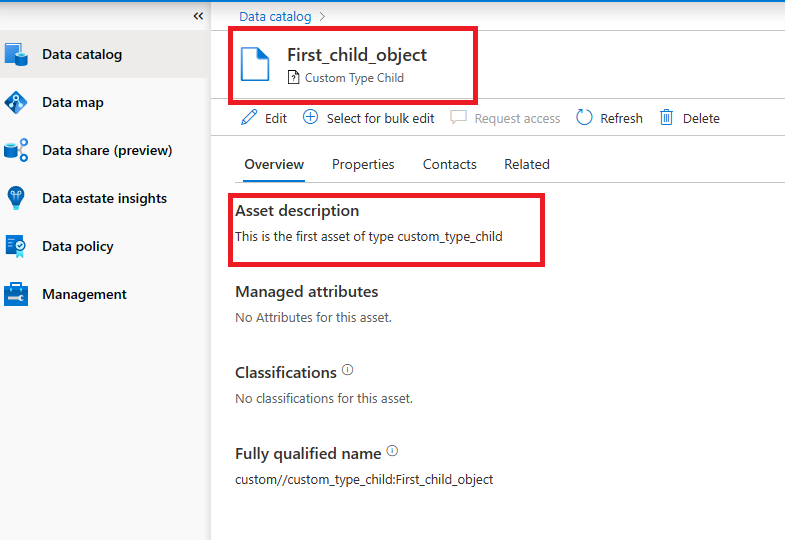Click the chevron after Data catalog breadcrumb
The height and width of the screenshot is (540, 785).
(323, 17)
